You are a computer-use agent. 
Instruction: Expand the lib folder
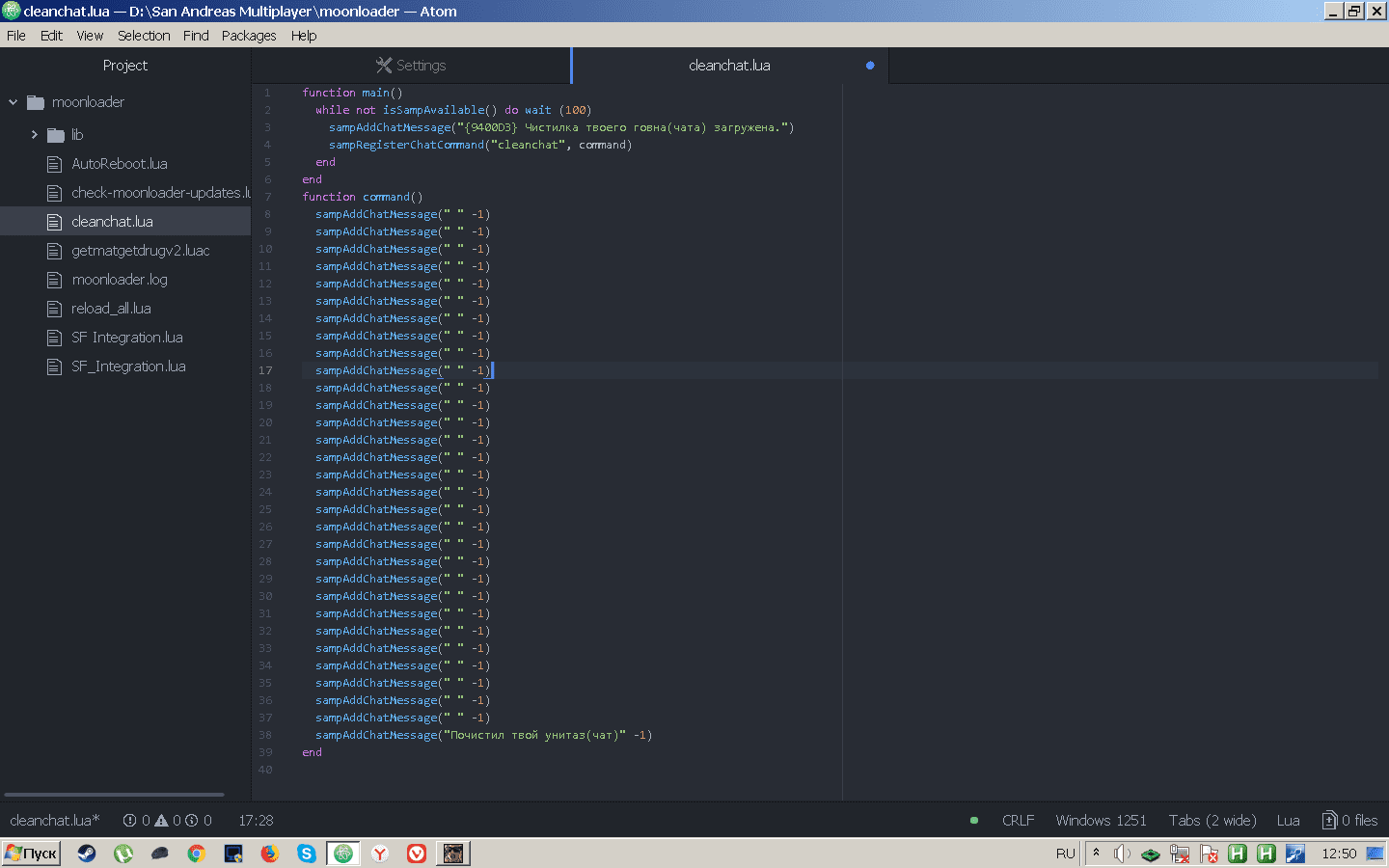pyautogui.click(x=35, y=135)
